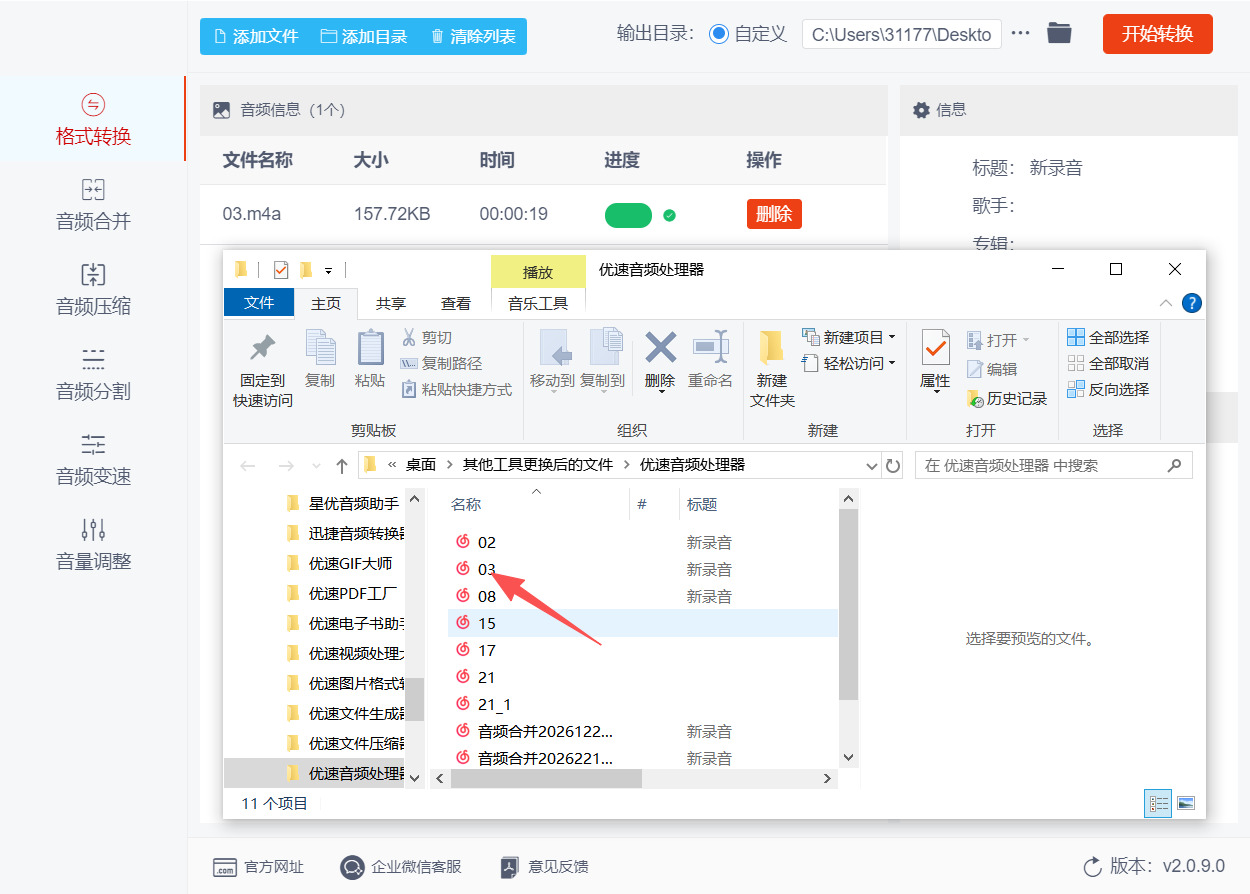This screenshot has height=894, width=1250.
Task: Click 清除列表 to clear the list
Action: click(x=473, y=36)
